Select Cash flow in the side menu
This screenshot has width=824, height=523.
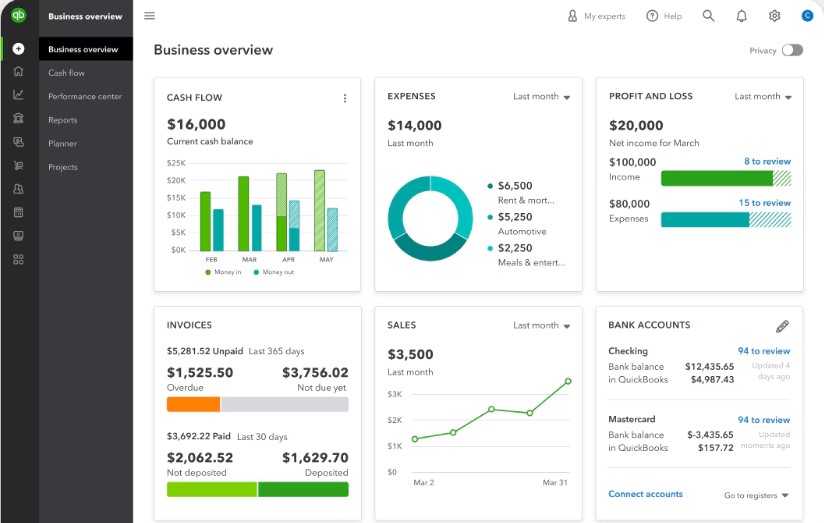(x=66, y=73)
